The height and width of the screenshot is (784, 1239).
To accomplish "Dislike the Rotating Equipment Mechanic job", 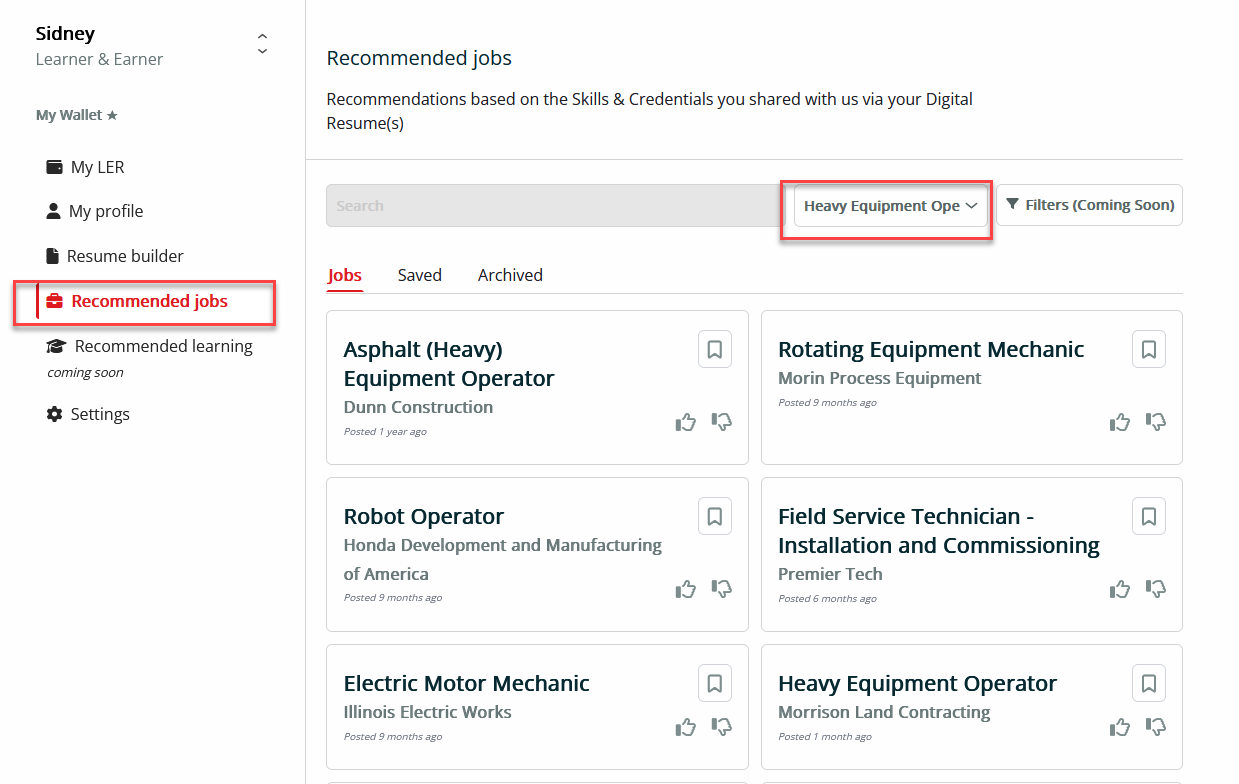I will (x=1156, y=422).
